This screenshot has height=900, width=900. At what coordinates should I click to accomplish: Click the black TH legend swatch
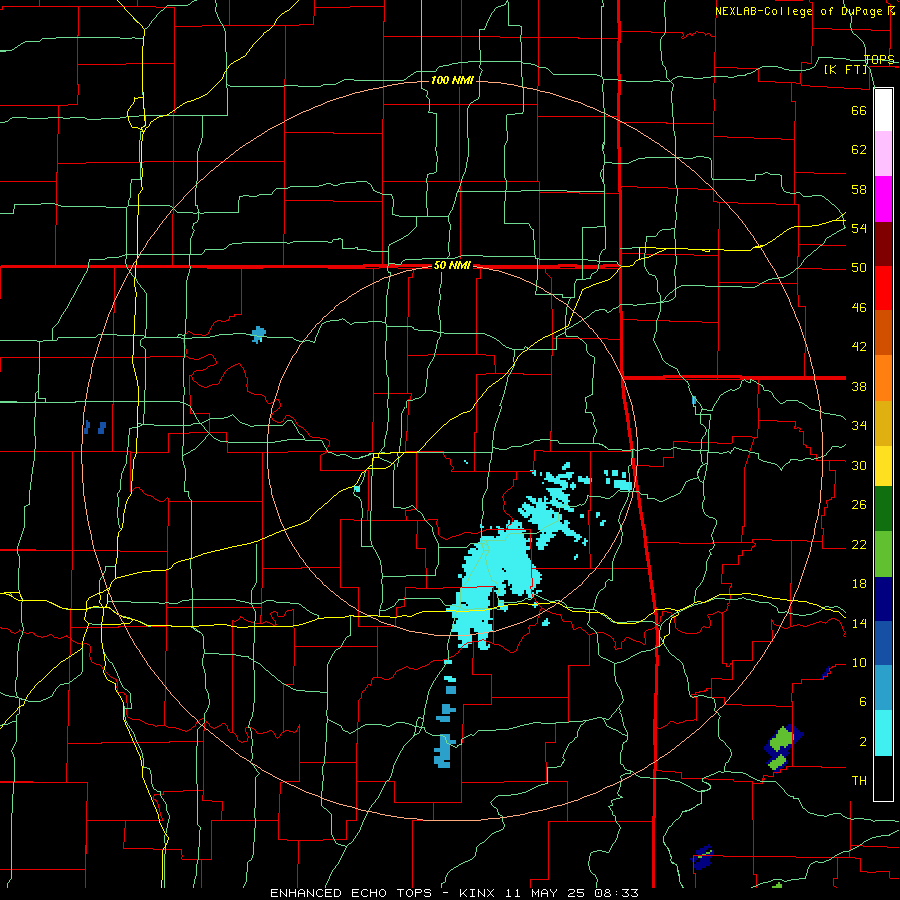(x=883, y=778)
